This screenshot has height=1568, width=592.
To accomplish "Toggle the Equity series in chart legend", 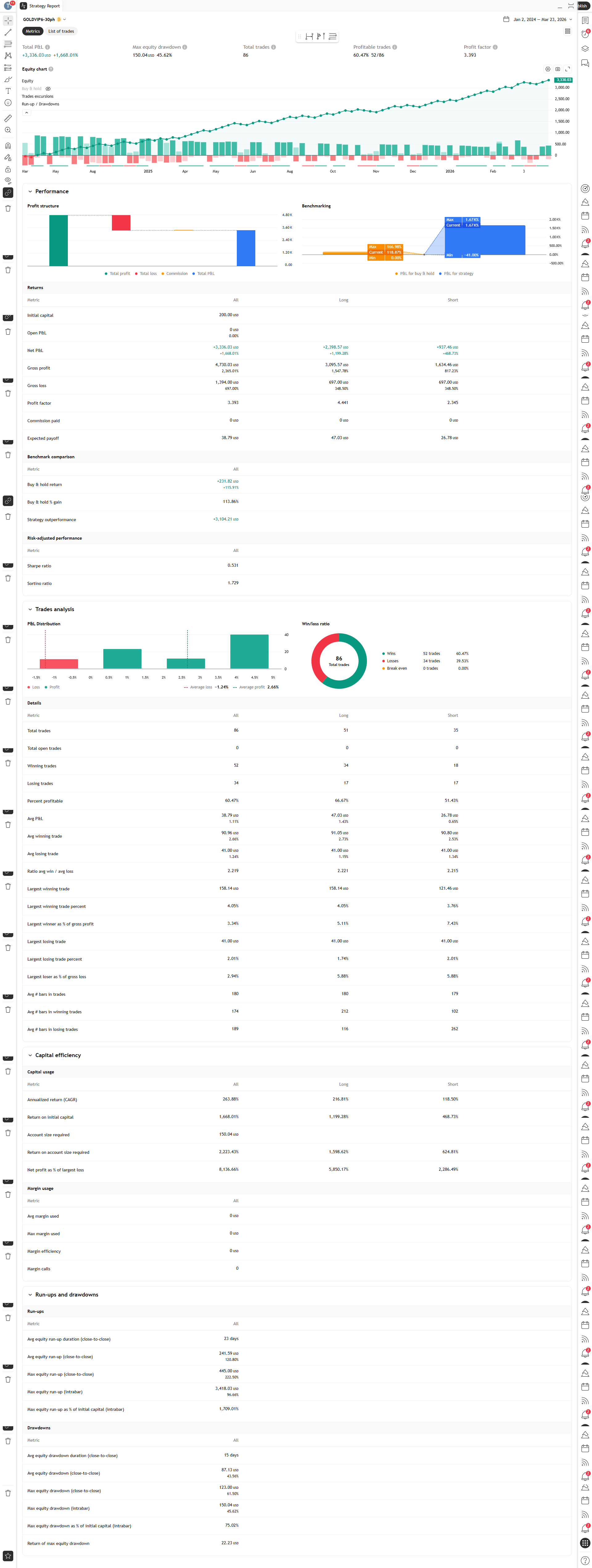I will pyautogui.click(x=27, y=81).
